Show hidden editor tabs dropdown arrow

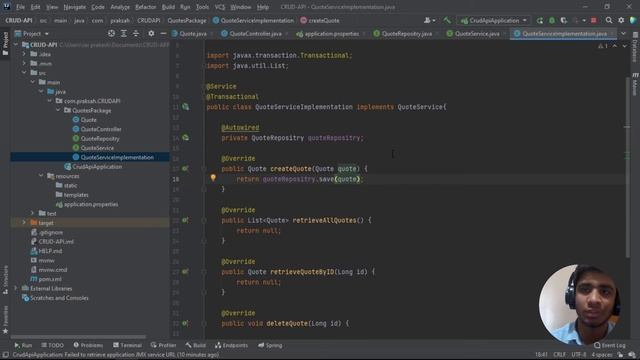(x=623, y=33)
